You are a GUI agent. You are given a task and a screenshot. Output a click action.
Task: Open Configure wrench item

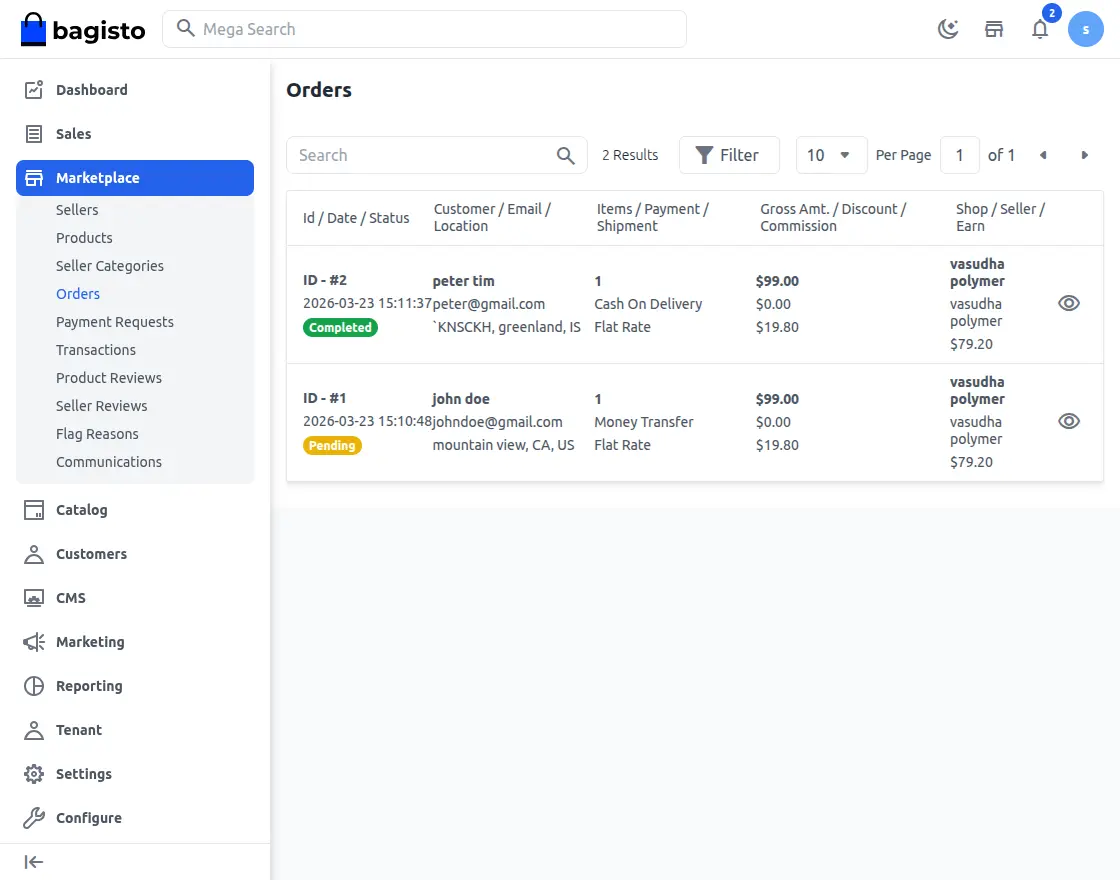(x=88, y=818)
